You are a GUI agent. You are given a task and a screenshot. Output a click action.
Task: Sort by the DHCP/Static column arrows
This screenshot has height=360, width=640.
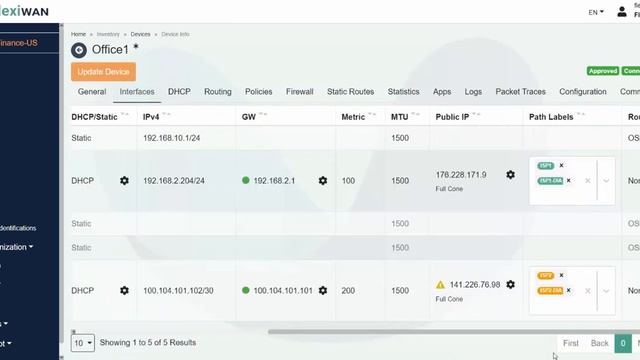pyautogui.click(x=125, y=114)
